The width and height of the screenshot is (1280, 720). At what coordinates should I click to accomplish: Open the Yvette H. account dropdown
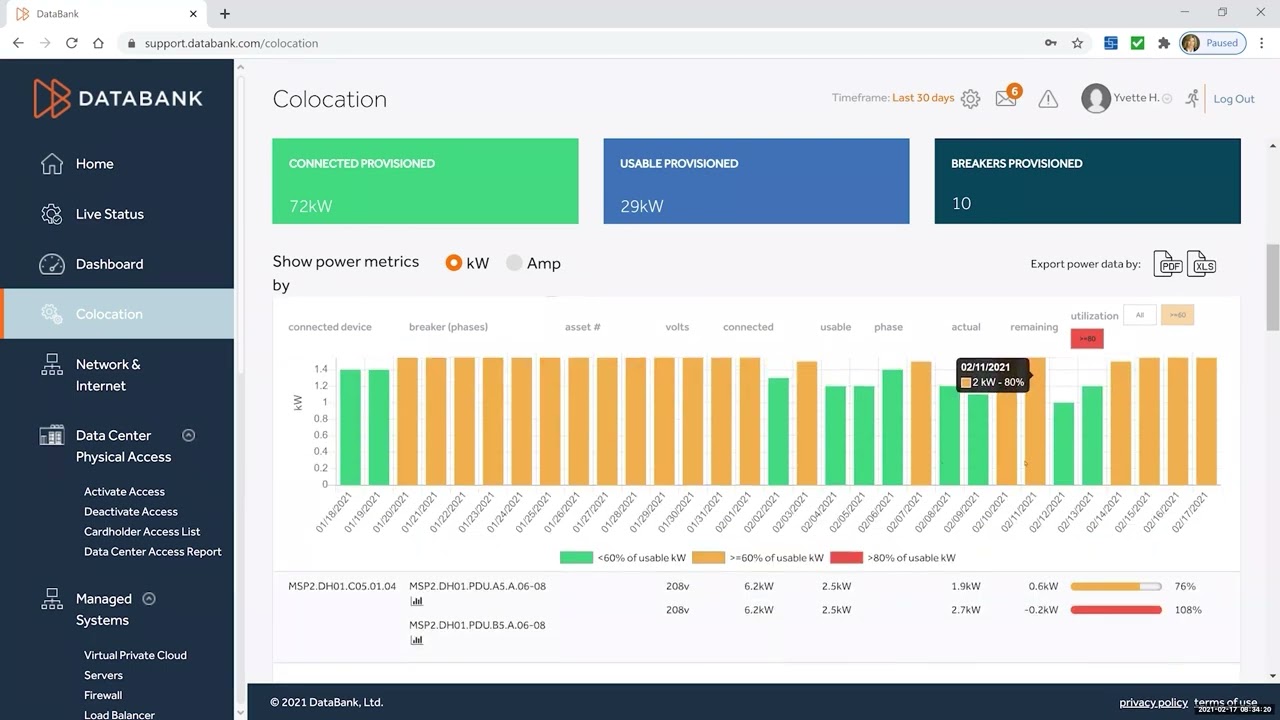coord(1167,99)
